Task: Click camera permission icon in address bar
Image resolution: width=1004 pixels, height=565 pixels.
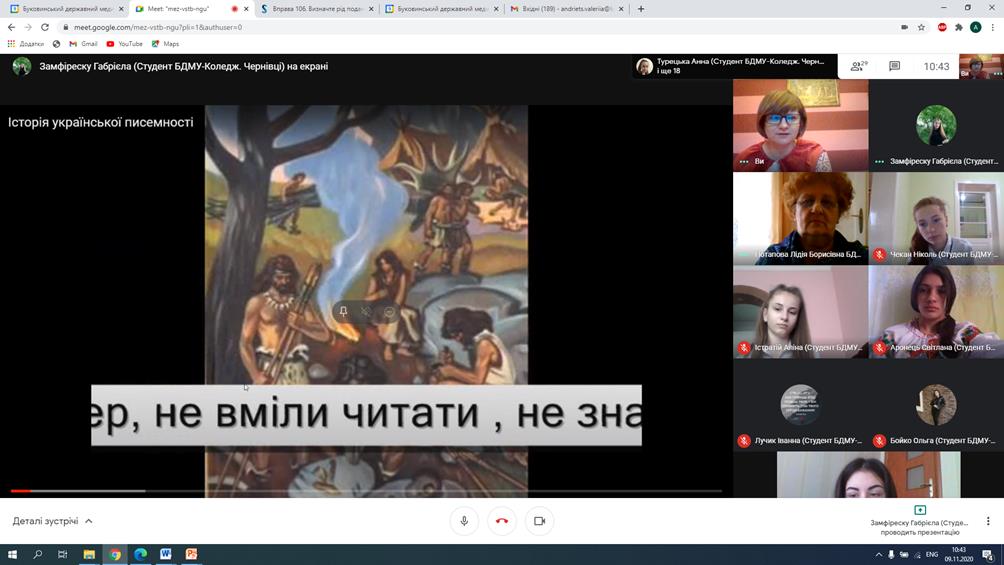Action: (904, 27)
